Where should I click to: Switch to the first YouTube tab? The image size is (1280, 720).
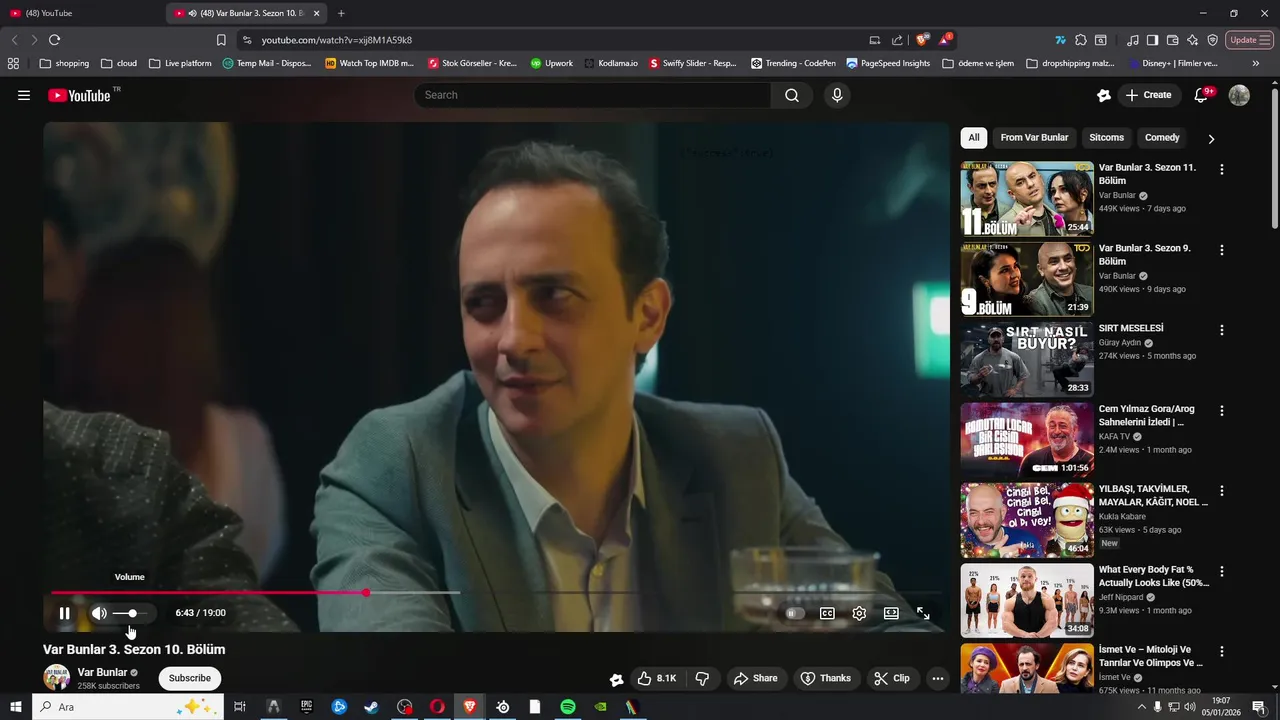[80, 13]
